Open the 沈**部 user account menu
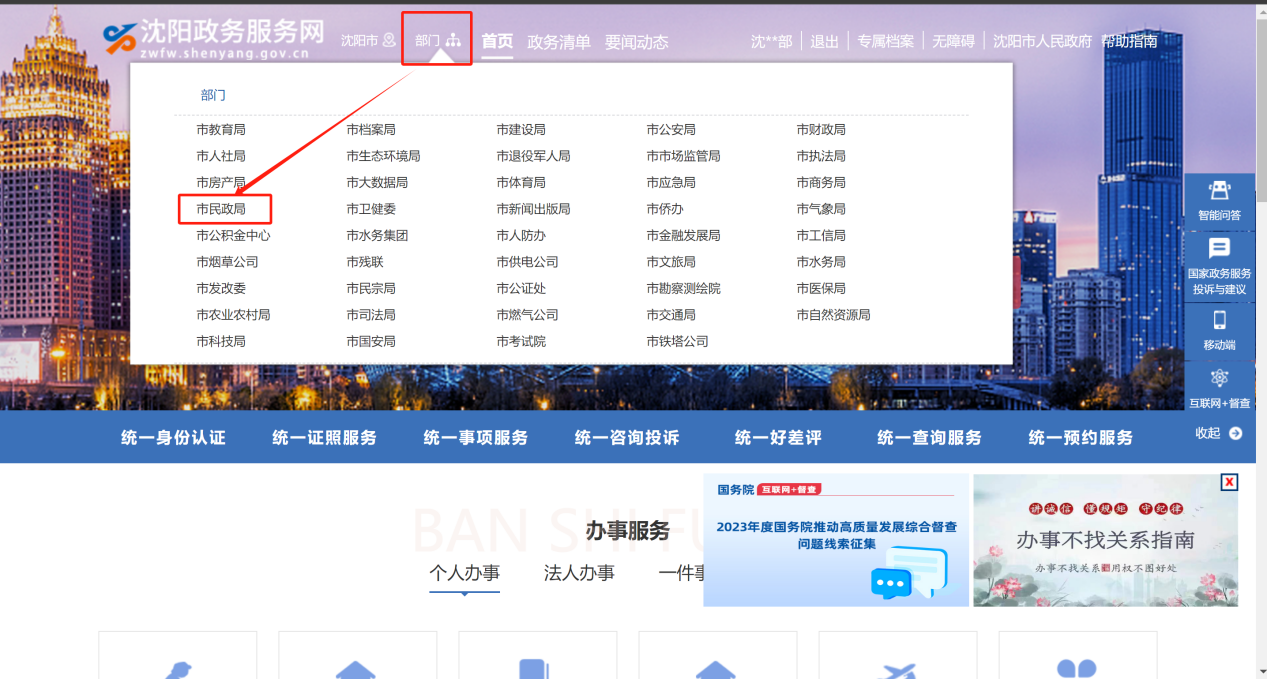The image size is (1267, 679). click(x=771, y=41)
